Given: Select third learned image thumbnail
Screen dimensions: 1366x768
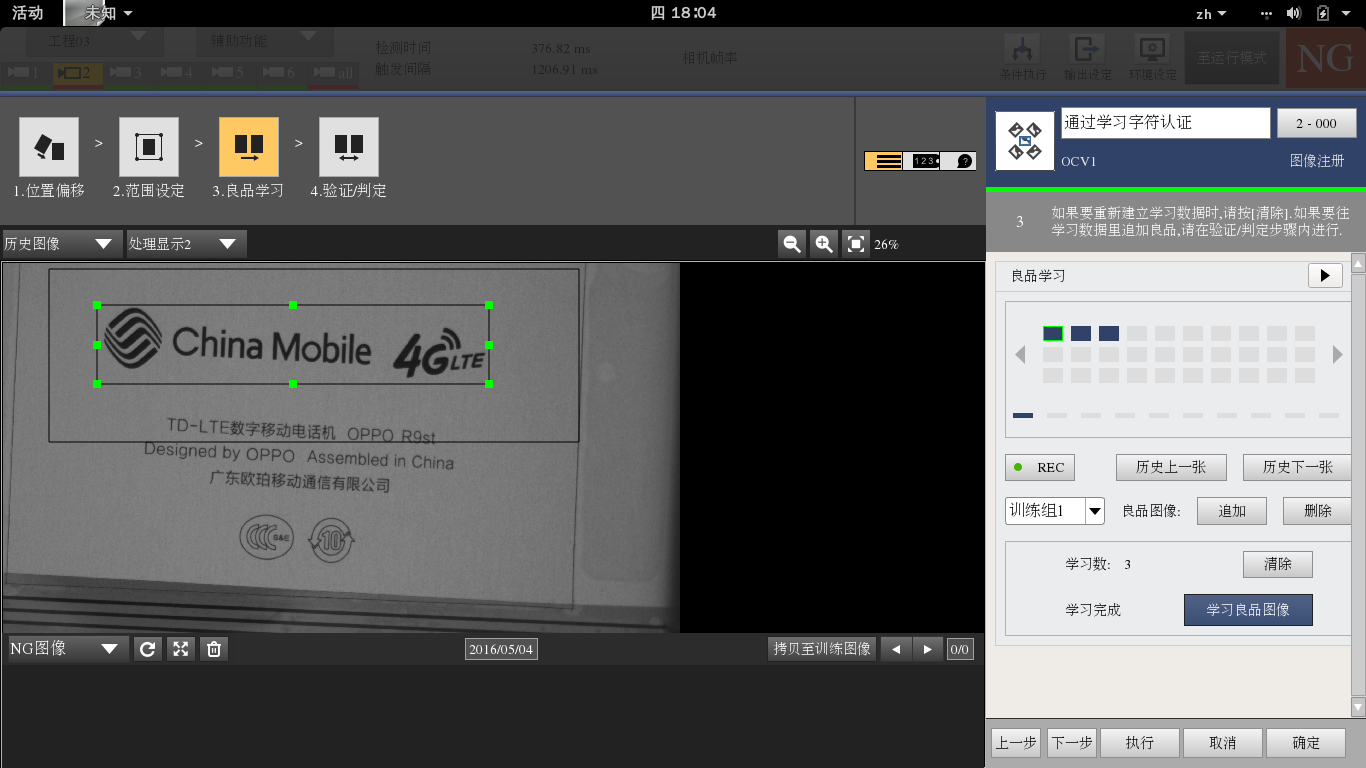Looking at the screenshot, I should tap(1109, 334).
